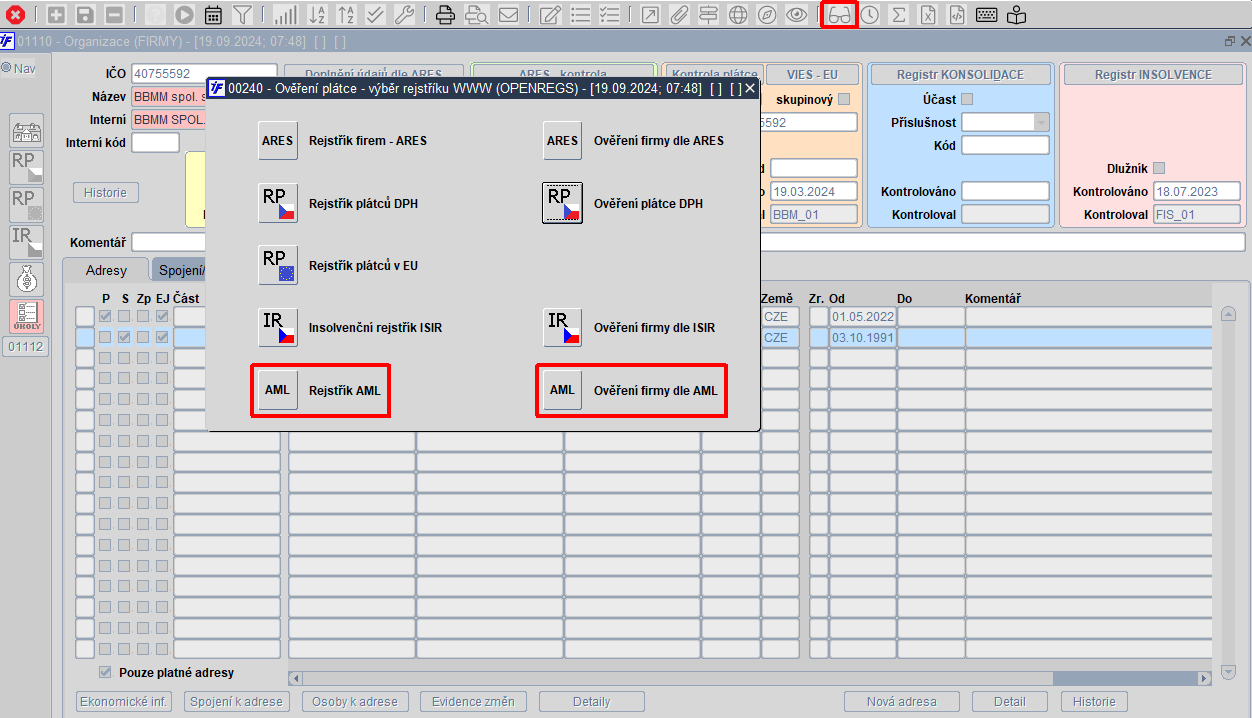Click the red cancel X toolbar icon
The width and height of the screenshot is (1252, 718).
tap(16, 15)
